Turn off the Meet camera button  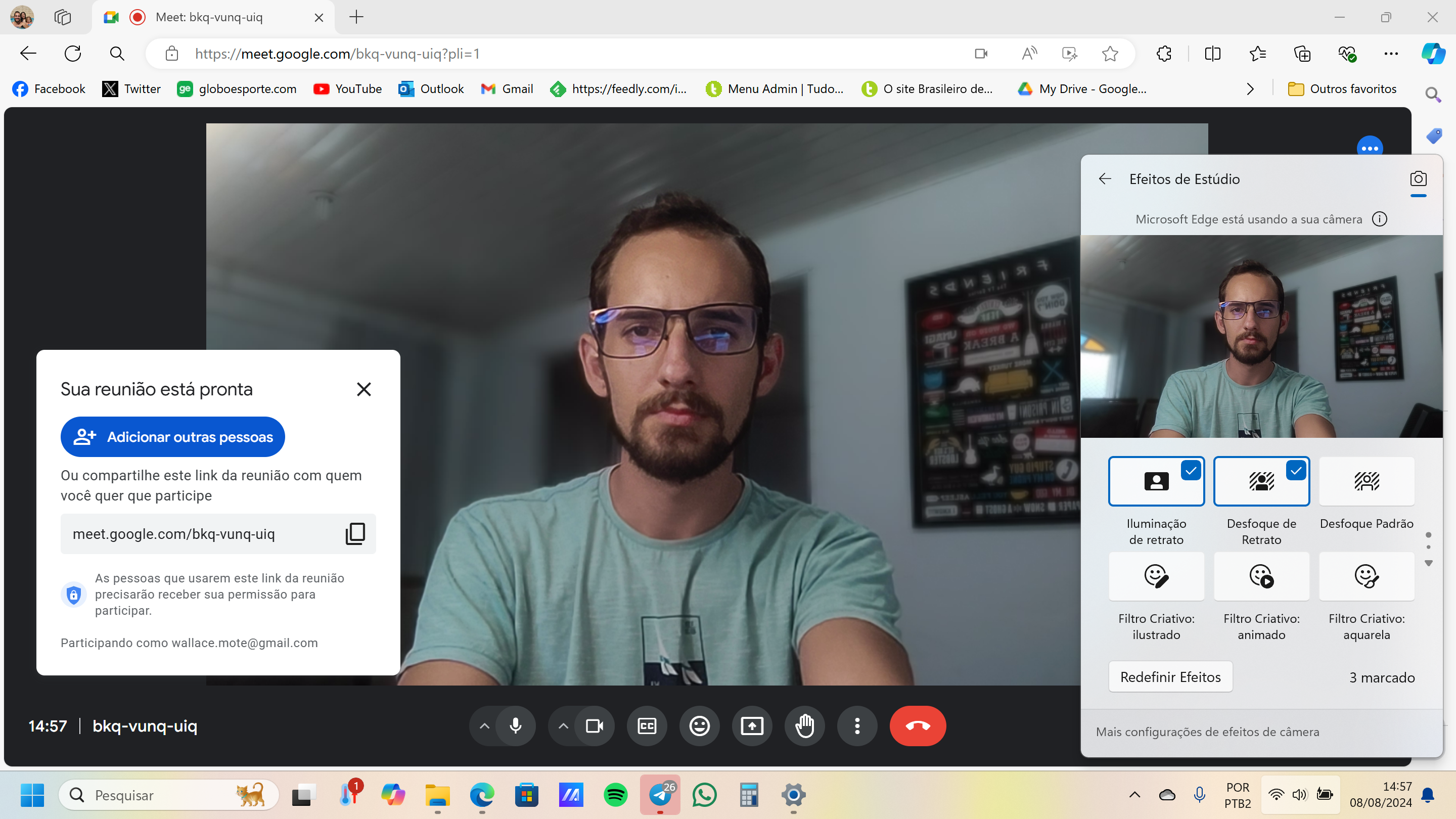[x=594, y=726]
